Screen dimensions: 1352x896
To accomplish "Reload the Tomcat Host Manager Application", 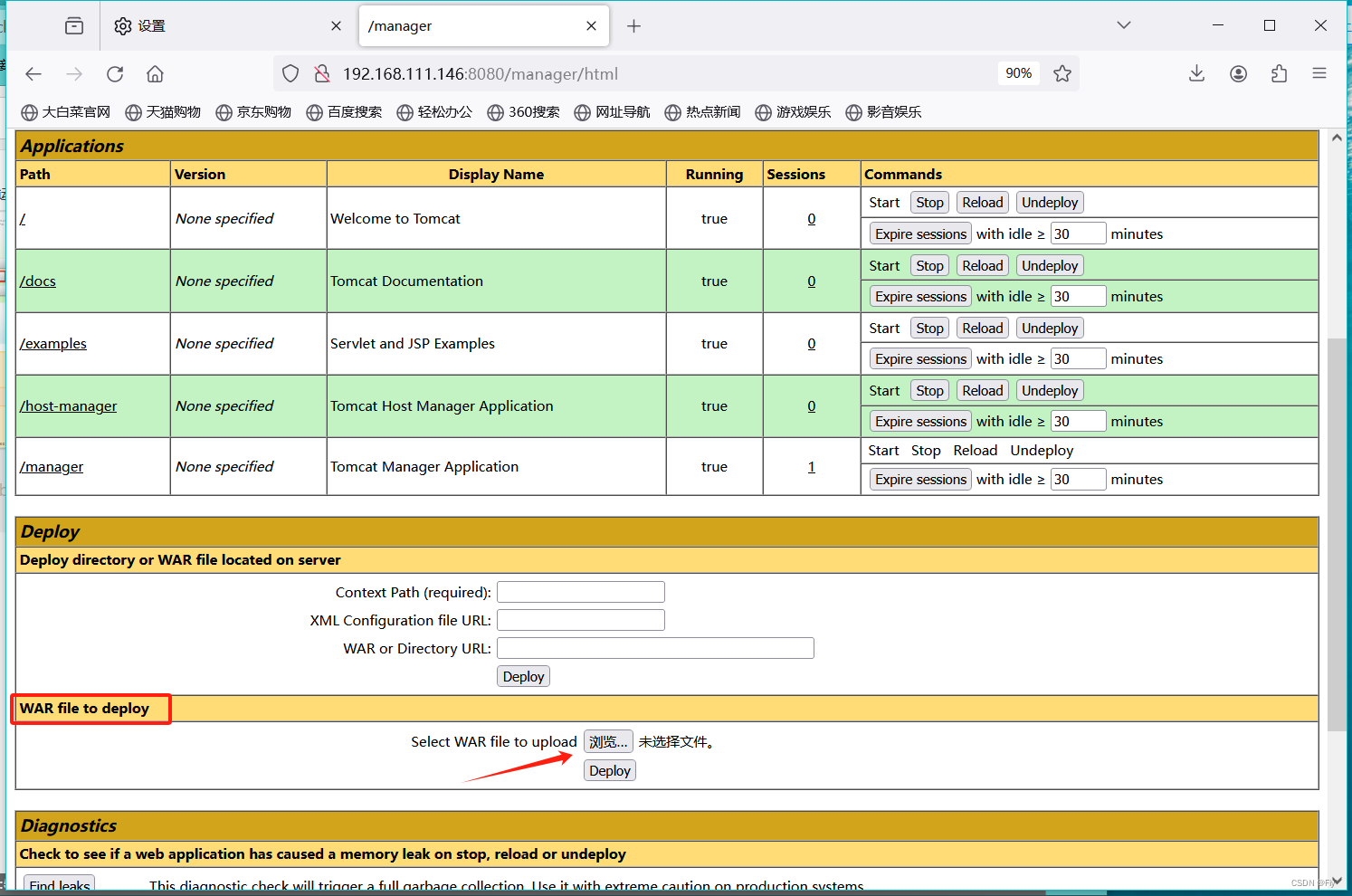I will click(x=982, y=391).
